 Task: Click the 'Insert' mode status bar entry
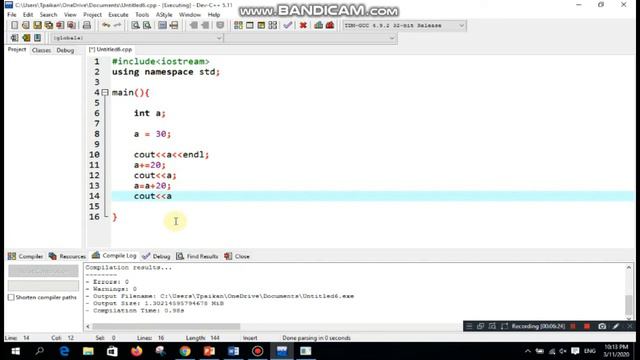(x=250, y=338)
